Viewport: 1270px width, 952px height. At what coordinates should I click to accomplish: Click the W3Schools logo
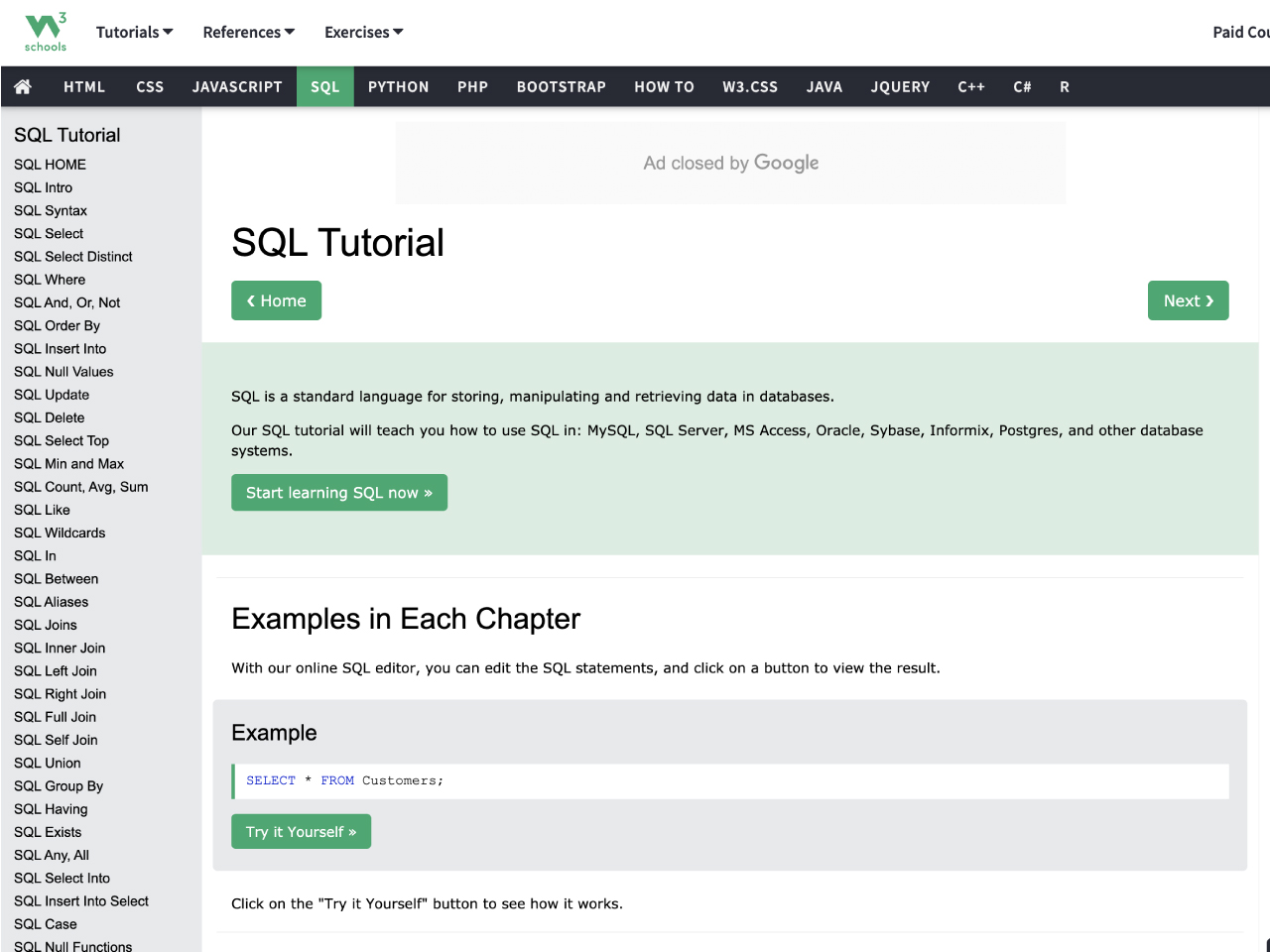(x=46, y=32)
